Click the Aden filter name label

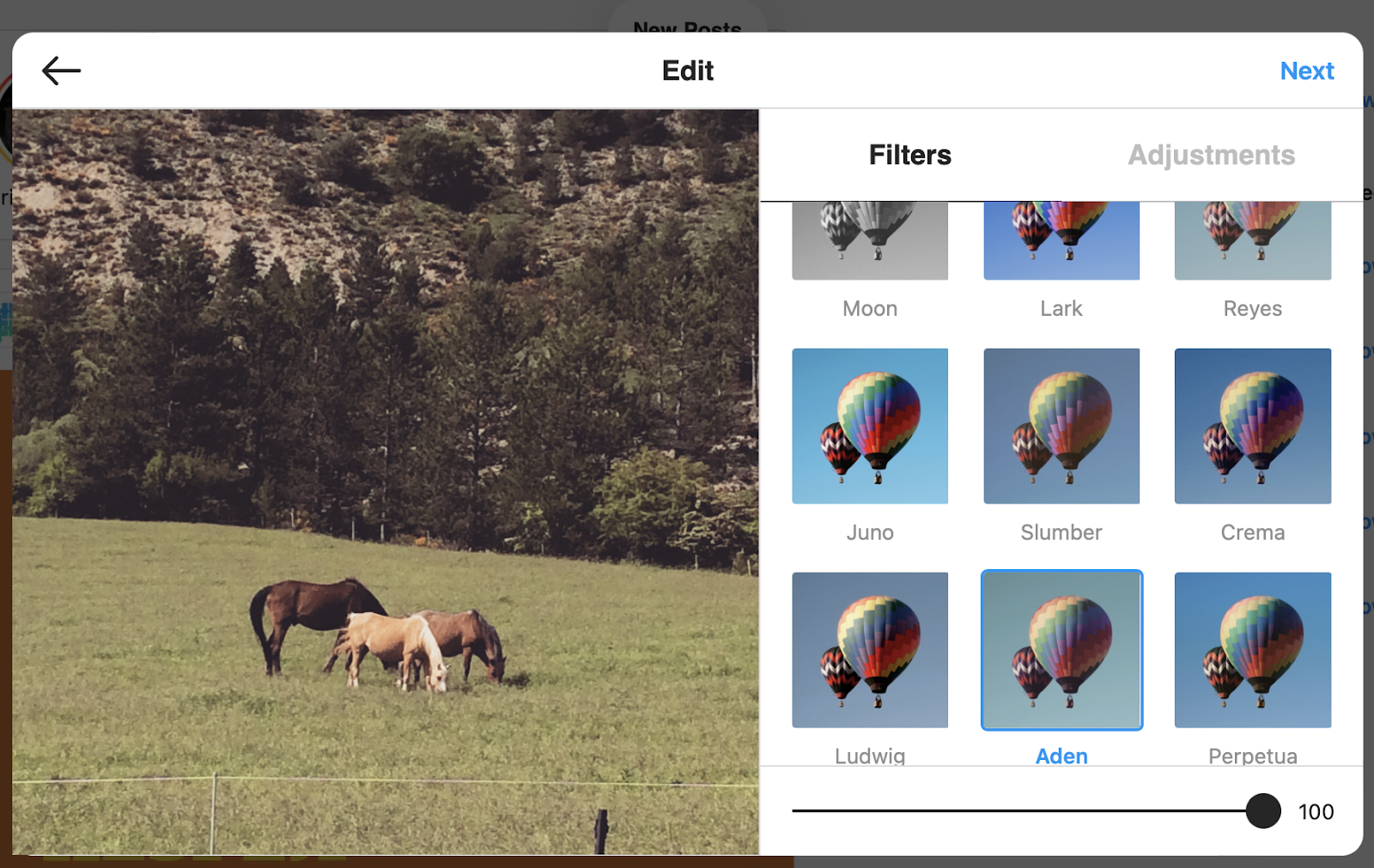[x=1061, y=756]
